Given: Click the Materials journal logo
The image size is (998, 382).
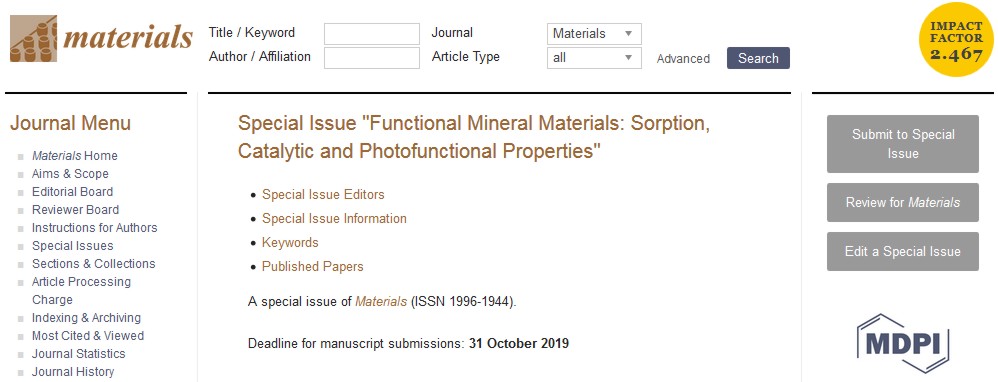Looking at the screenshot, I should (x=101, y=39).
